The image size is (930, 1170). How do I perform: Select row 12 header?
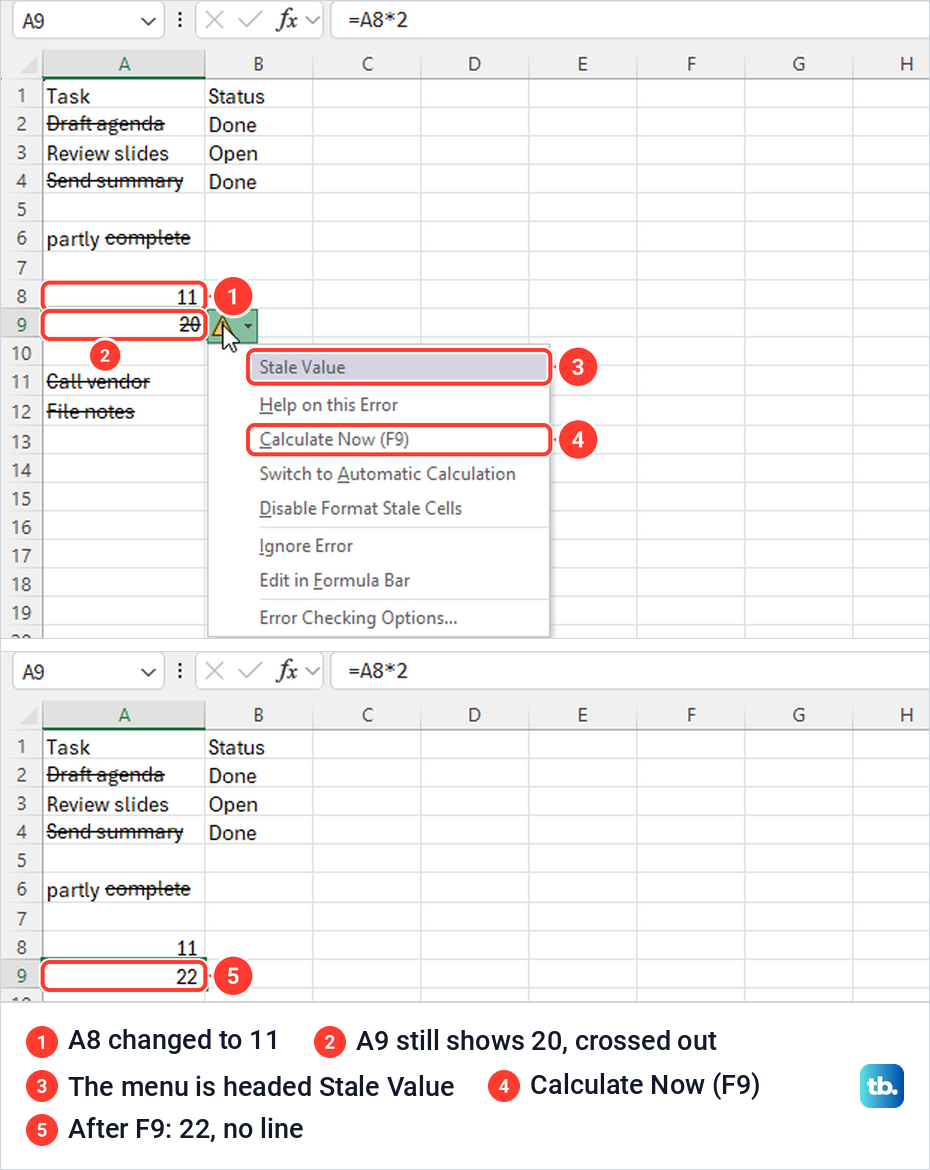click(x=22, y=412)
